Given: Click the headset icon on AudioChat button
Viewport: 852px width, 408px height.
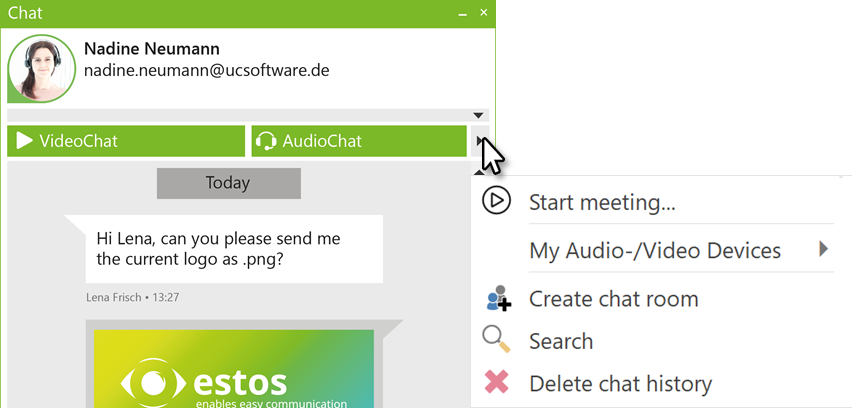Looking at the screenshot, I should (266, 141).
